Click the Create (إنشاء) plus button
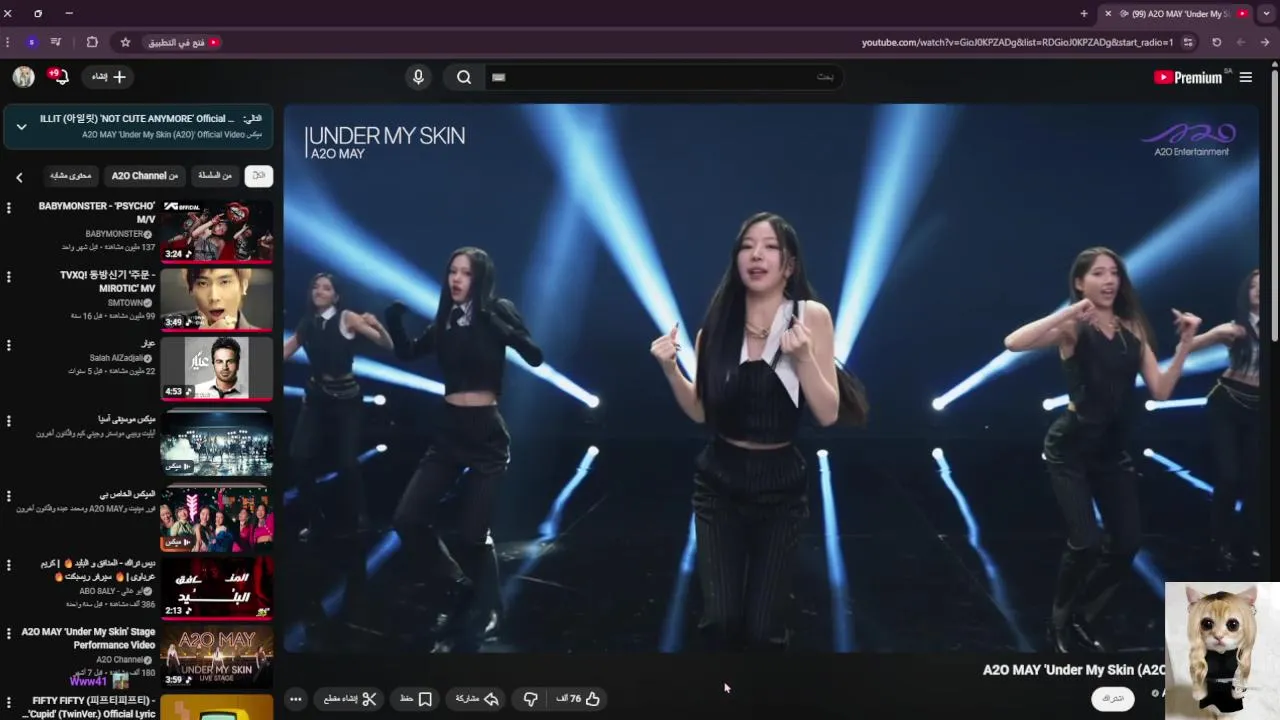Screen dimensions: 1280x720 pos(109,77)
